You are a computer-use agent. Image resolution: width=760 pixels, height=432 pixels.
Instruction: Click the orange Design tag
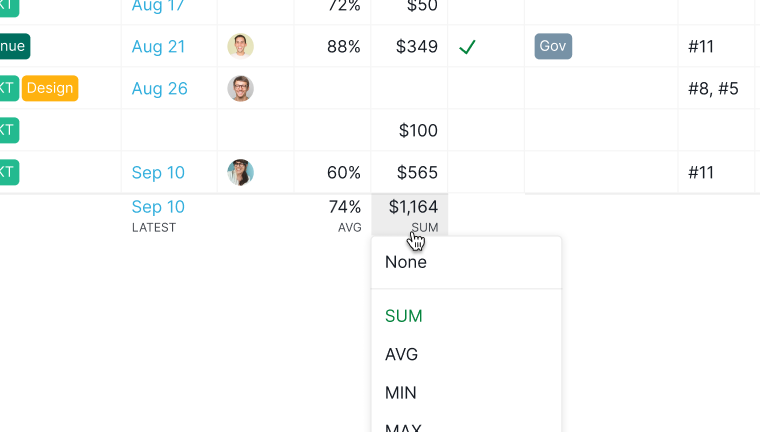[x=50, y=88]
